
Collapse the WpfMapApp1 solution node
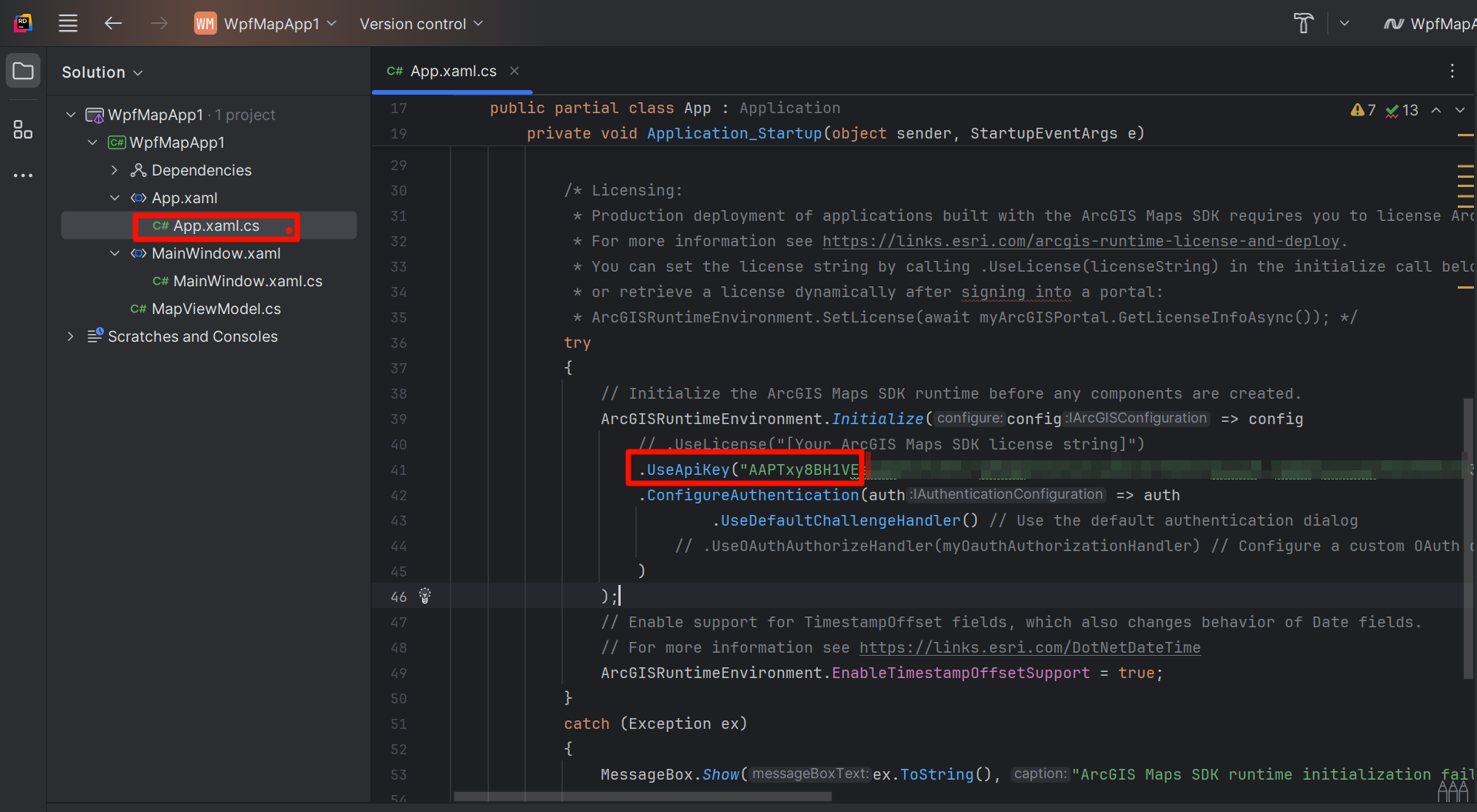(71, 115)
